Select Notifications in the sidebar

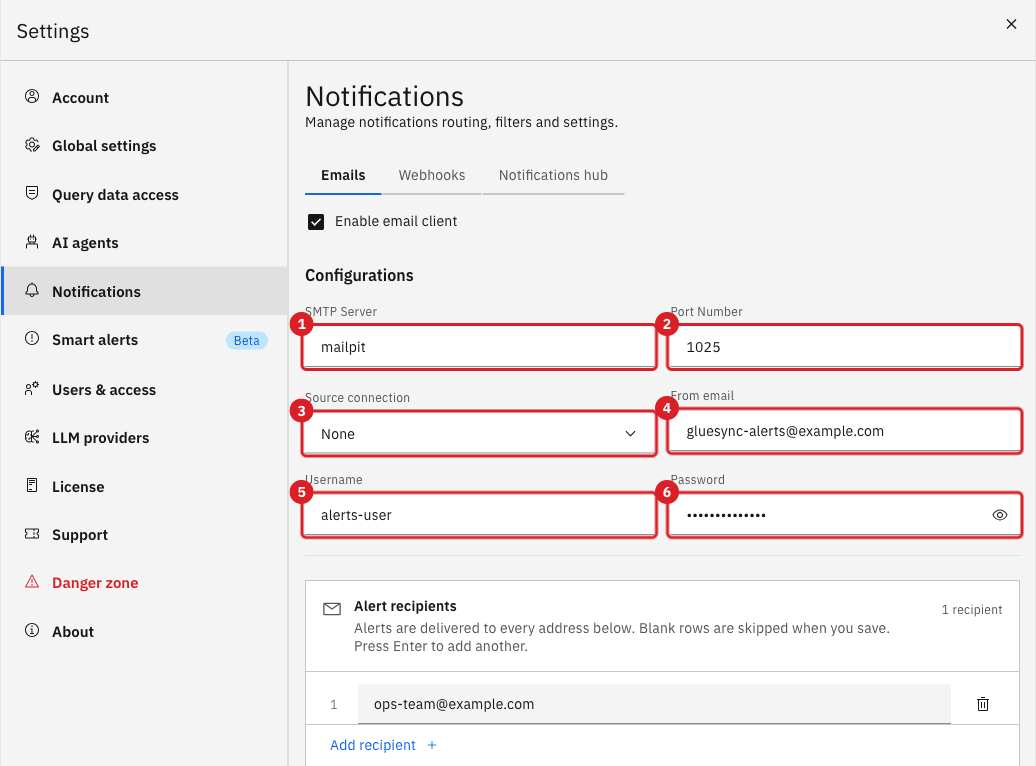[144, 291]
